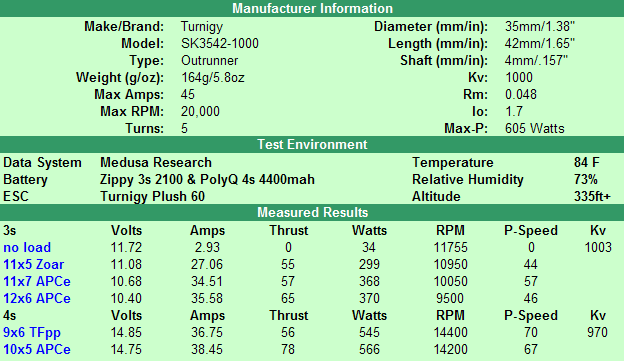Select the no-load amps '2.93'
This screenshot has height=361, width=624.
(207, 248)
